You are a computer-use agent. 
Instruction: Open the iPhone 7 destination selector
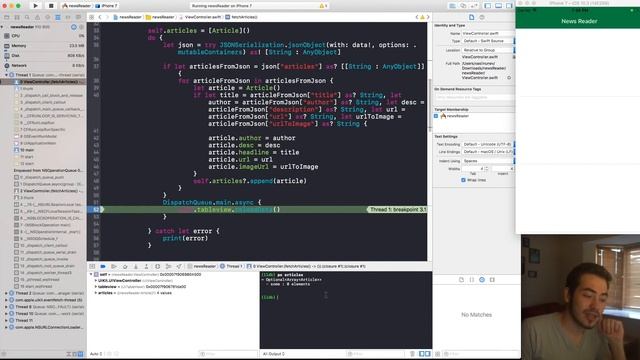[107, 6]
